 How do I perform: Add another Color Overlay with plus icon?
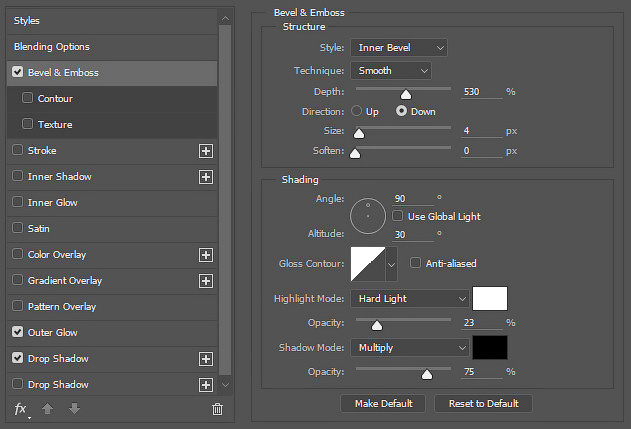[x=206, y=255]
